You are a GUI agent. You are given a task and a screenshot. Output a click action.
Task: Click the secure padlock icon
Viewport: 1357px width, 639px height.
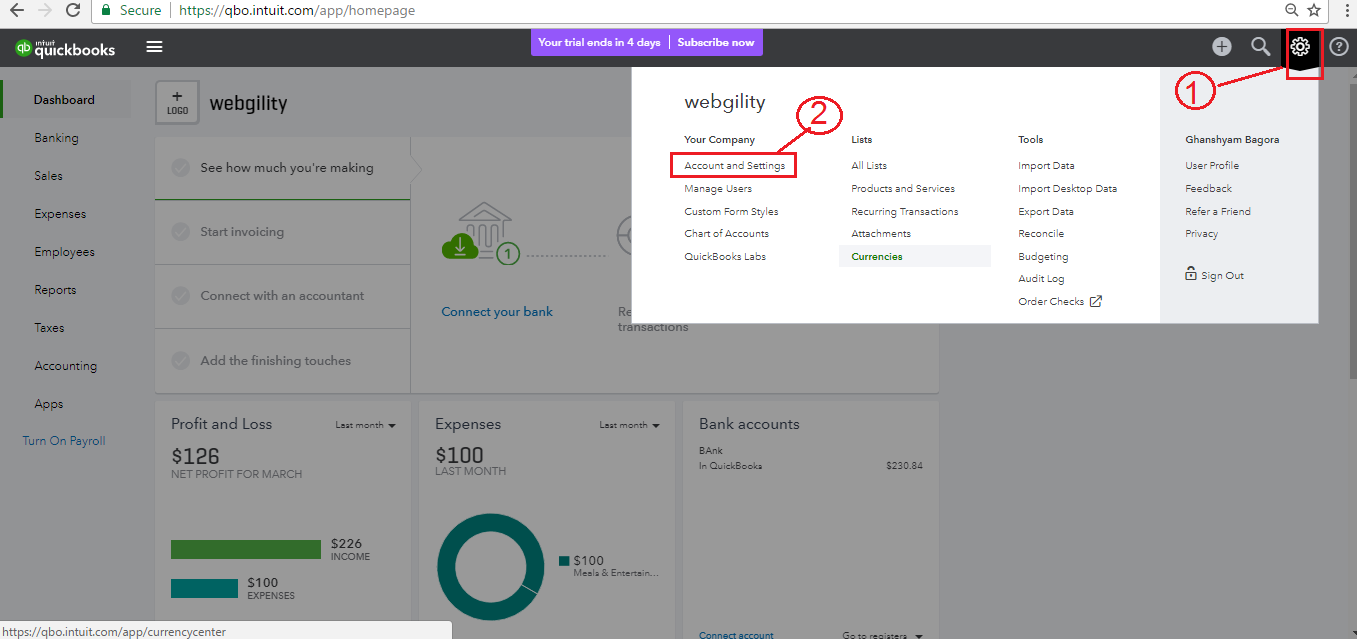(104, 10)
